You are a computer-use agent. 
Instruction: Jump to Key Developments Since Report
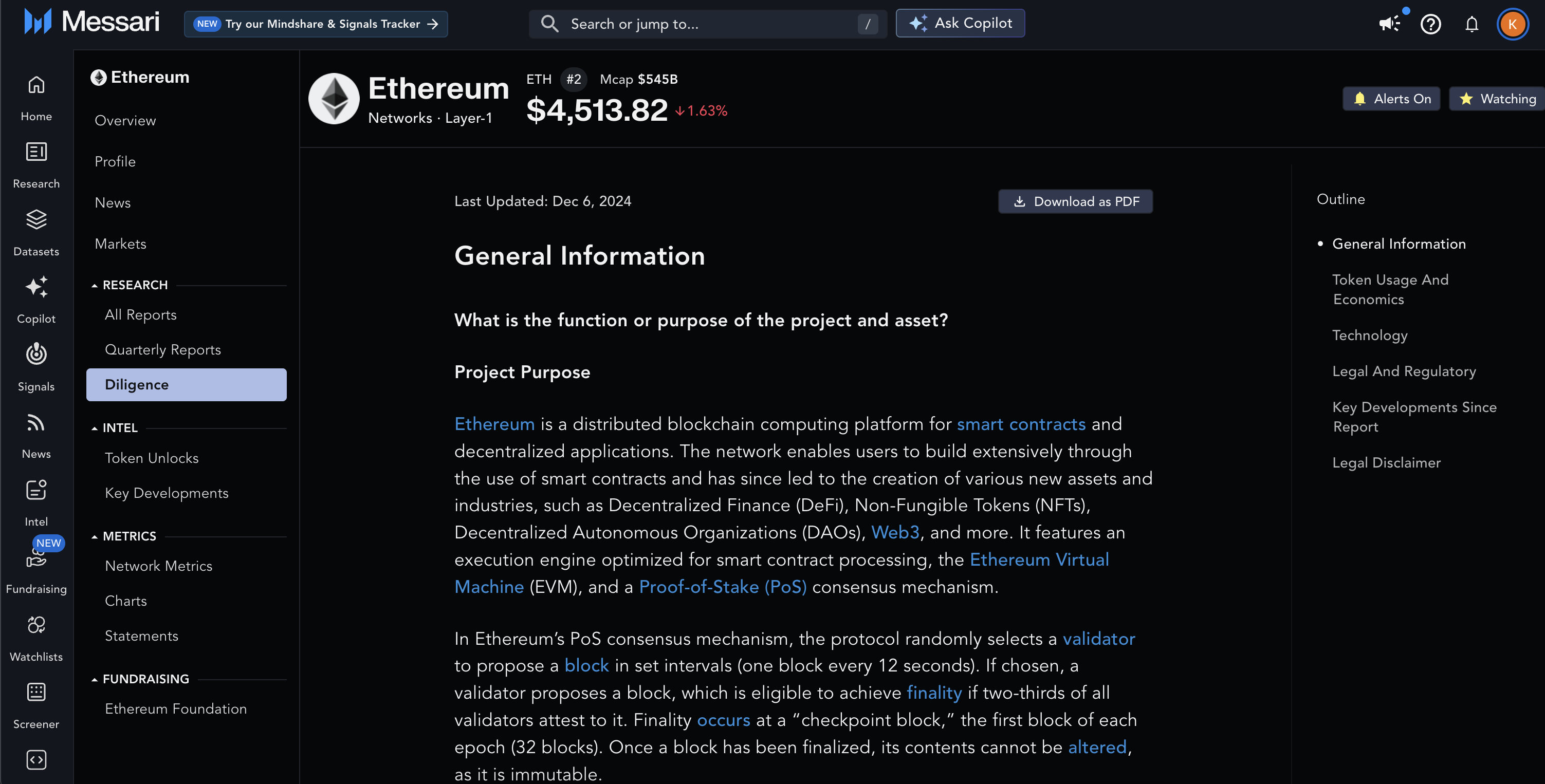pos(1414,417)
